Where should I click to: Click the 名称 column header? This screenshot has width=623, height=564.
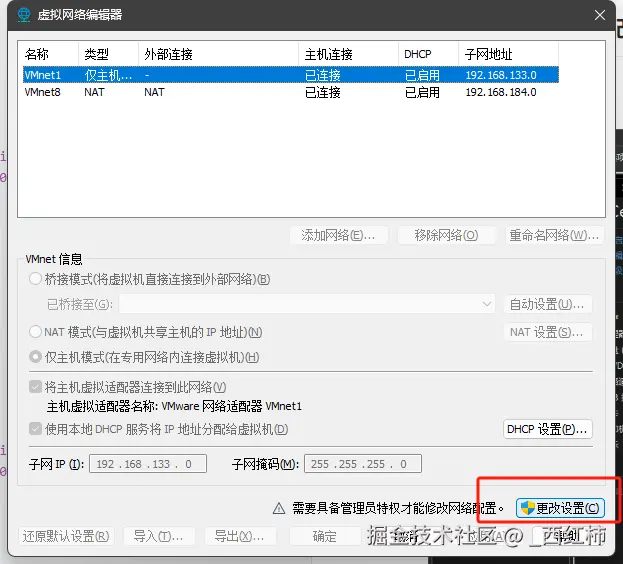coord(48,54)
